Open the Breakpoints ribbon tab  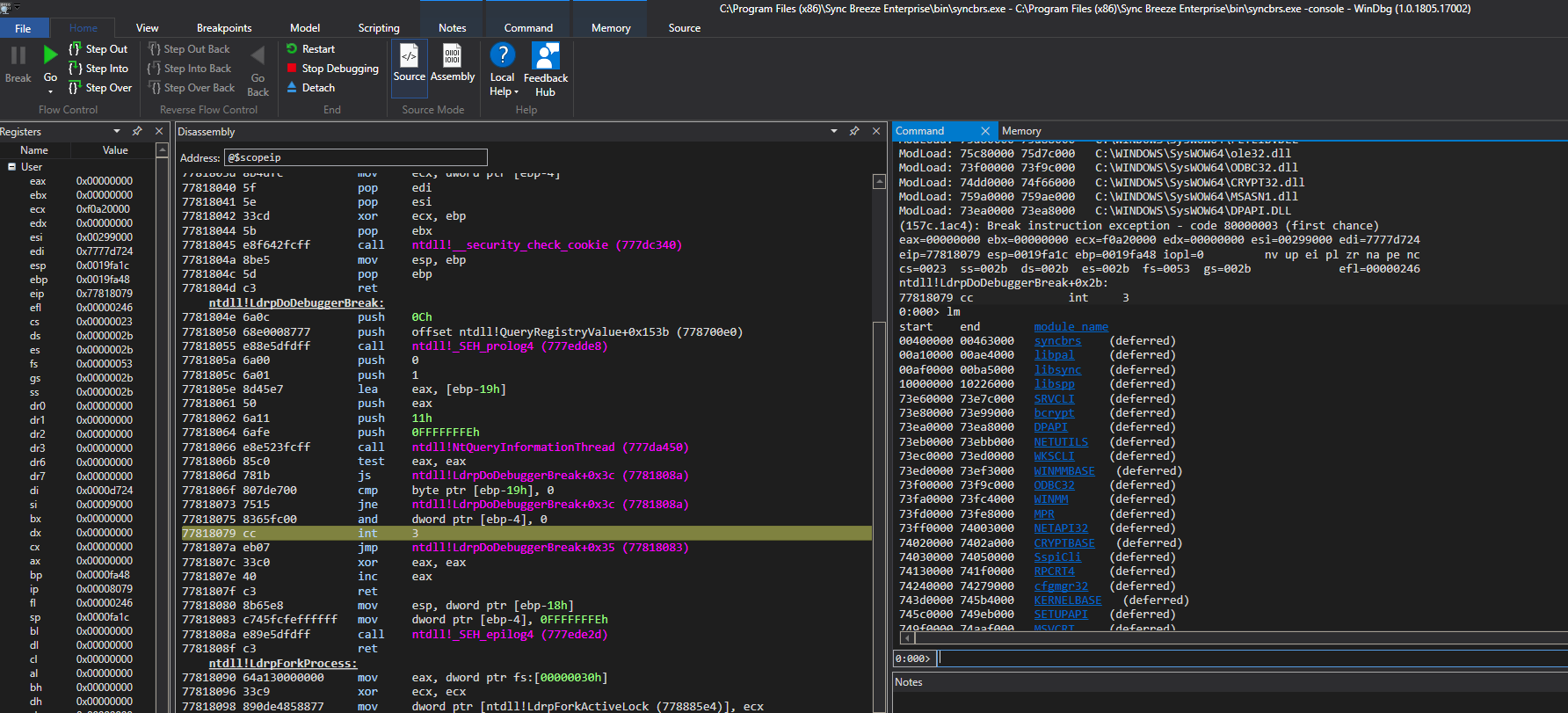pyautogui.click(x=224, y=28)
